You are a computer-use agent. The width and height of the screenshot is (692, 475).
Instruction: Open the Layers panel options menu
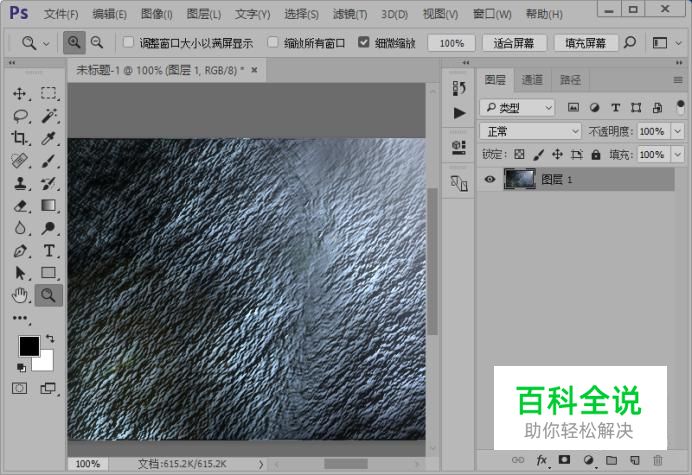pyautogui.click(x=678, y=80)
